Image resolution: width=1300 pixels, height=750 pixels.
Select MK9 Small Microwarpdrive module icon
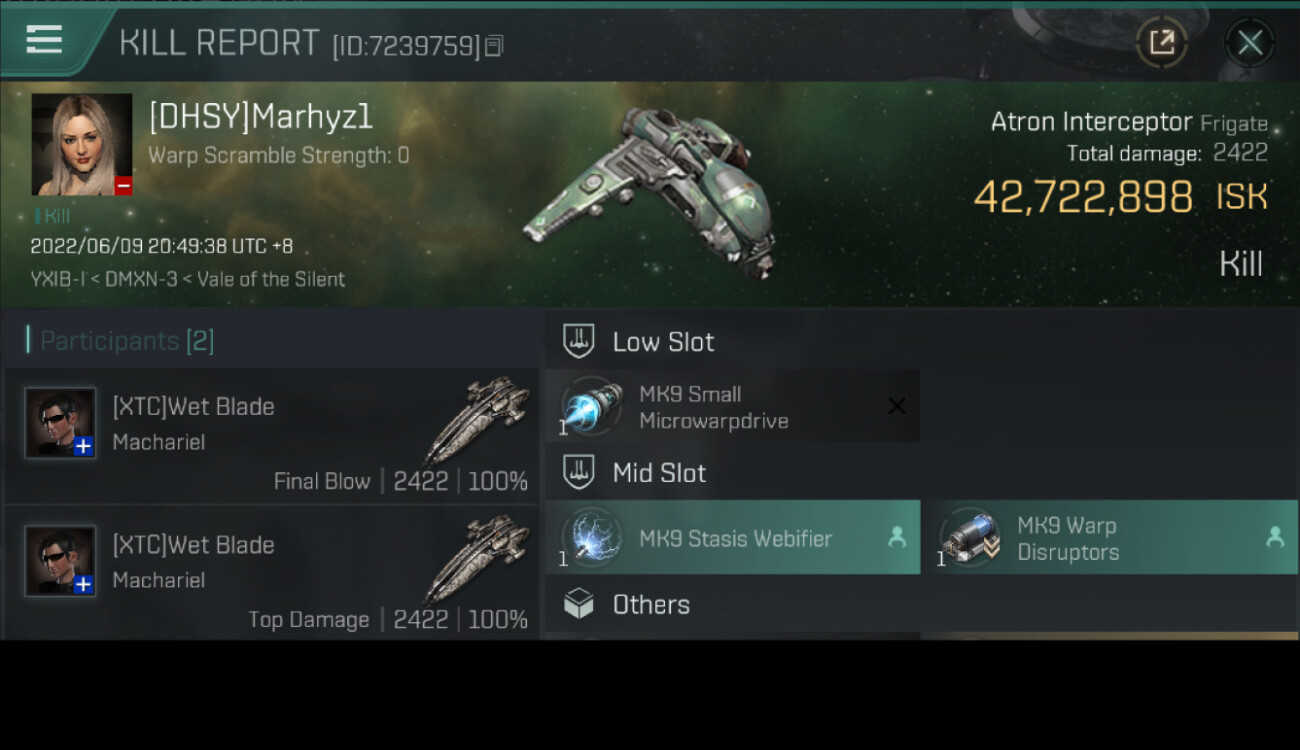pyautogui.click(x=590, y=407)
